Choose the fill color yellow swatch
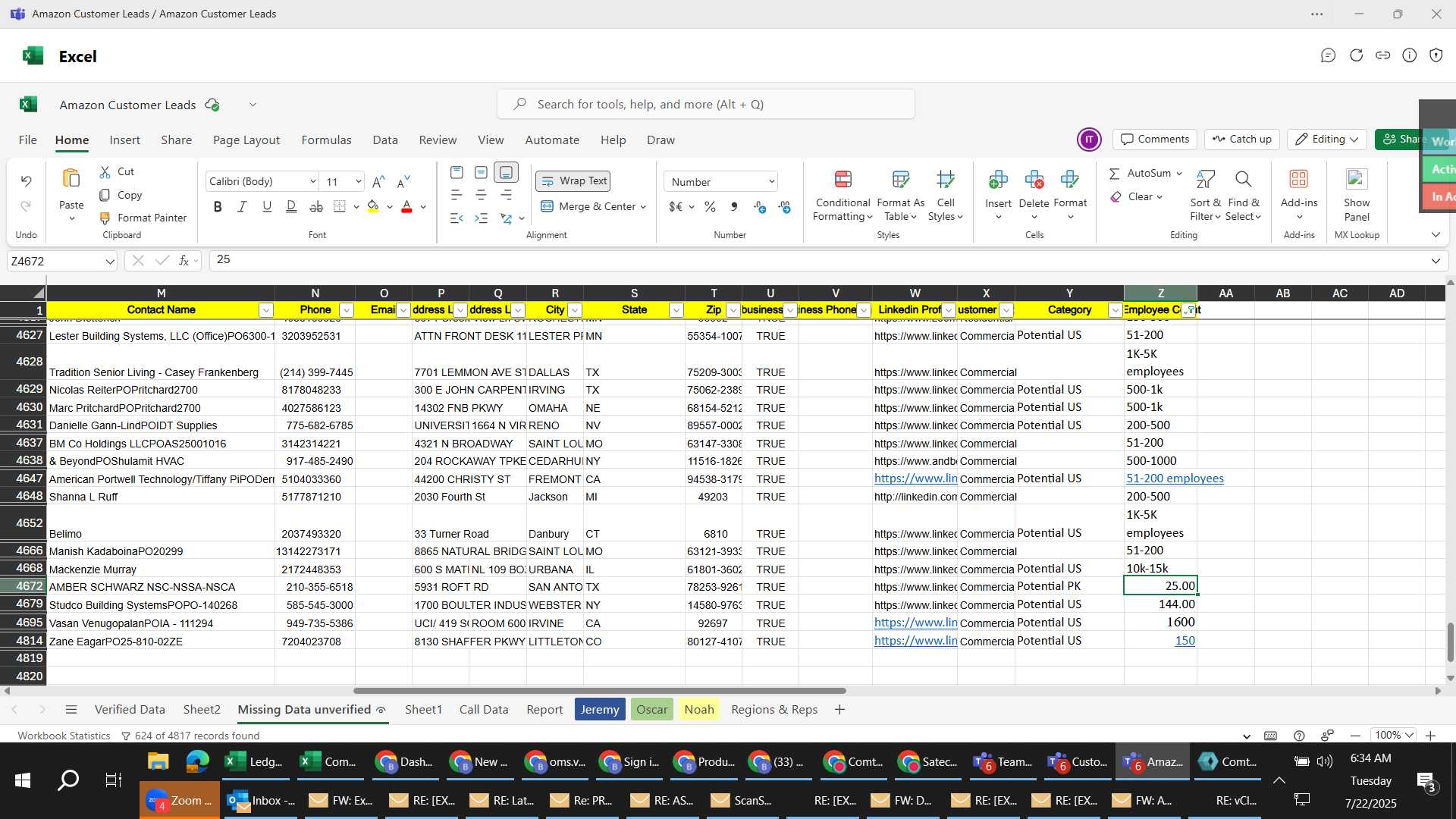 pos(373,206)
